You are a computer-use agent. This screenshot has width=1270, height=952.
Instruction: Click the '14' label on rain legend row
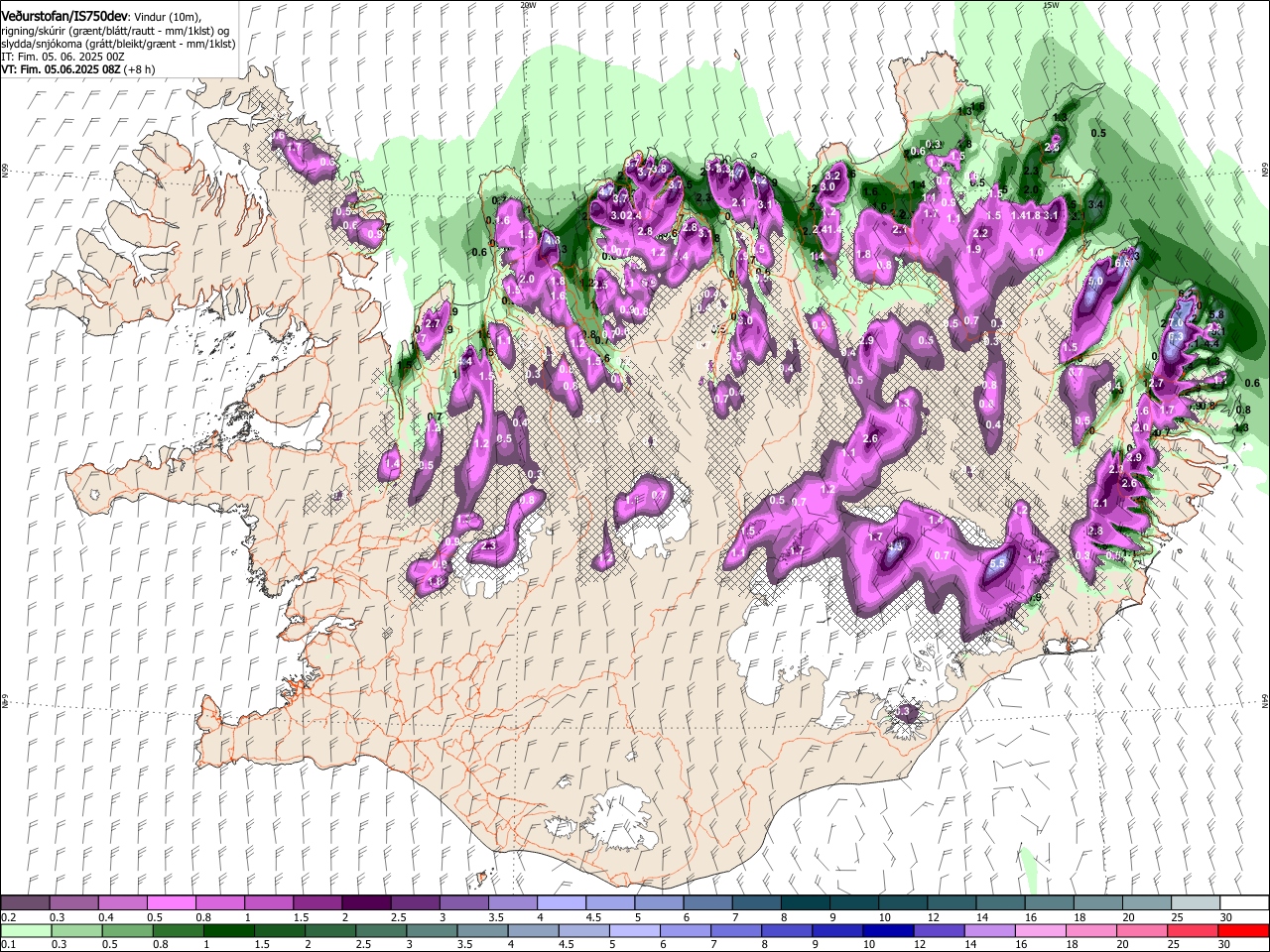(972, 944)
